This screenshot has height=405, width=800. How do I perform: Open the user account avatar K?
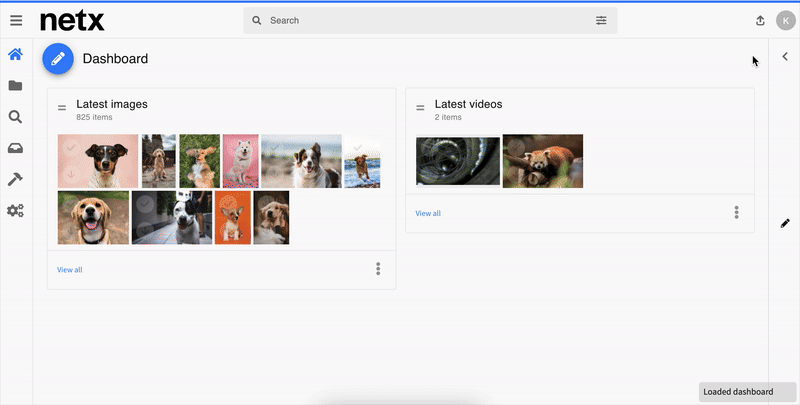point(785,20)
